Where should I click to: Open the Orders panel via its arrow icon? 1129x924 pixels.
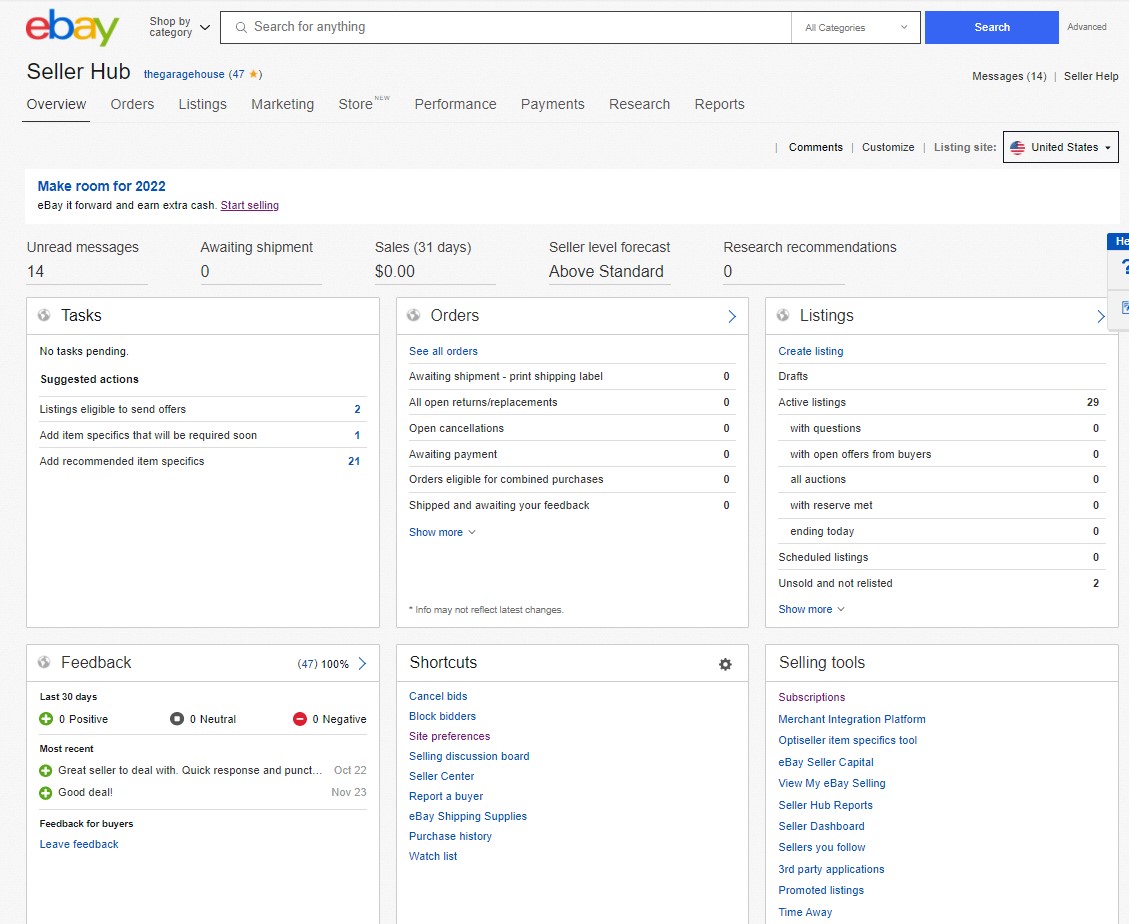tap(732, 315)
